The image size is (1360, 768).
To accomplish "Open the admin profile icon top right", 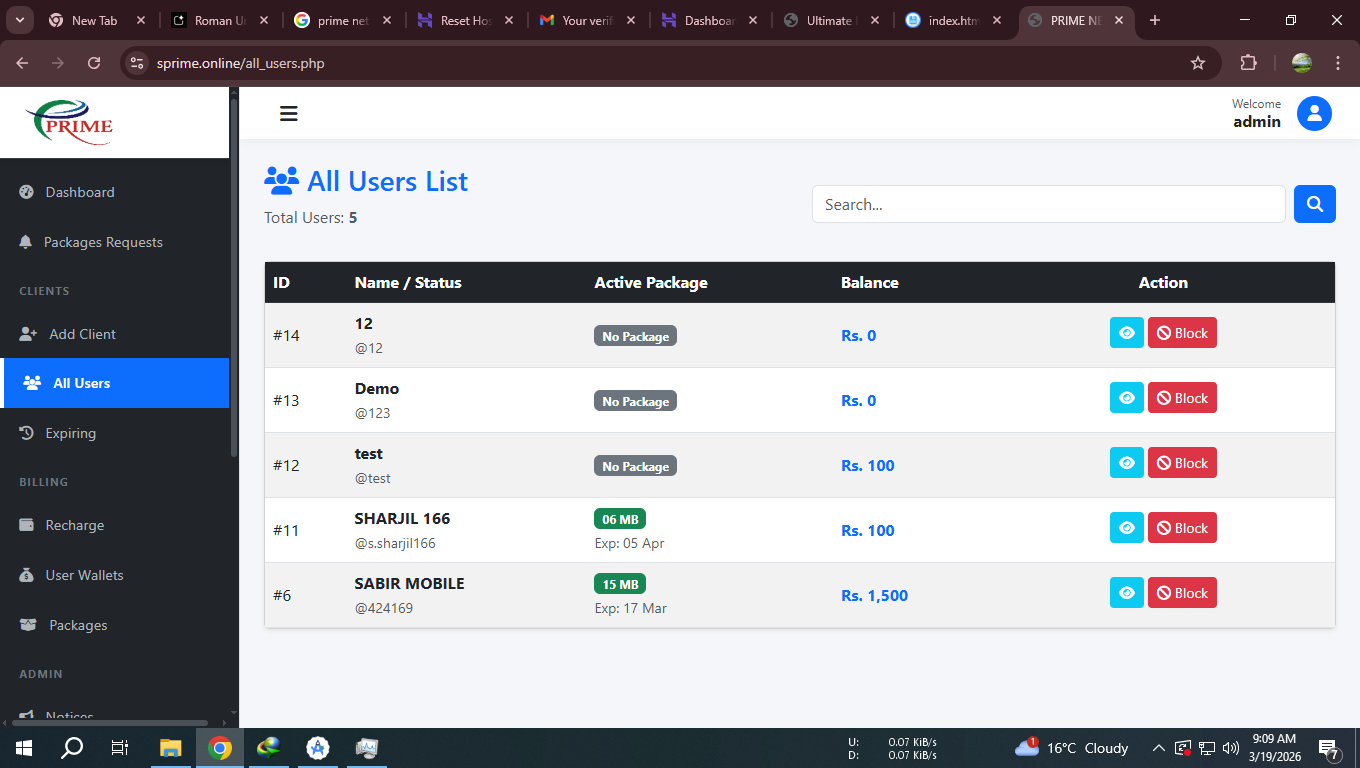I will point(1314,113).
